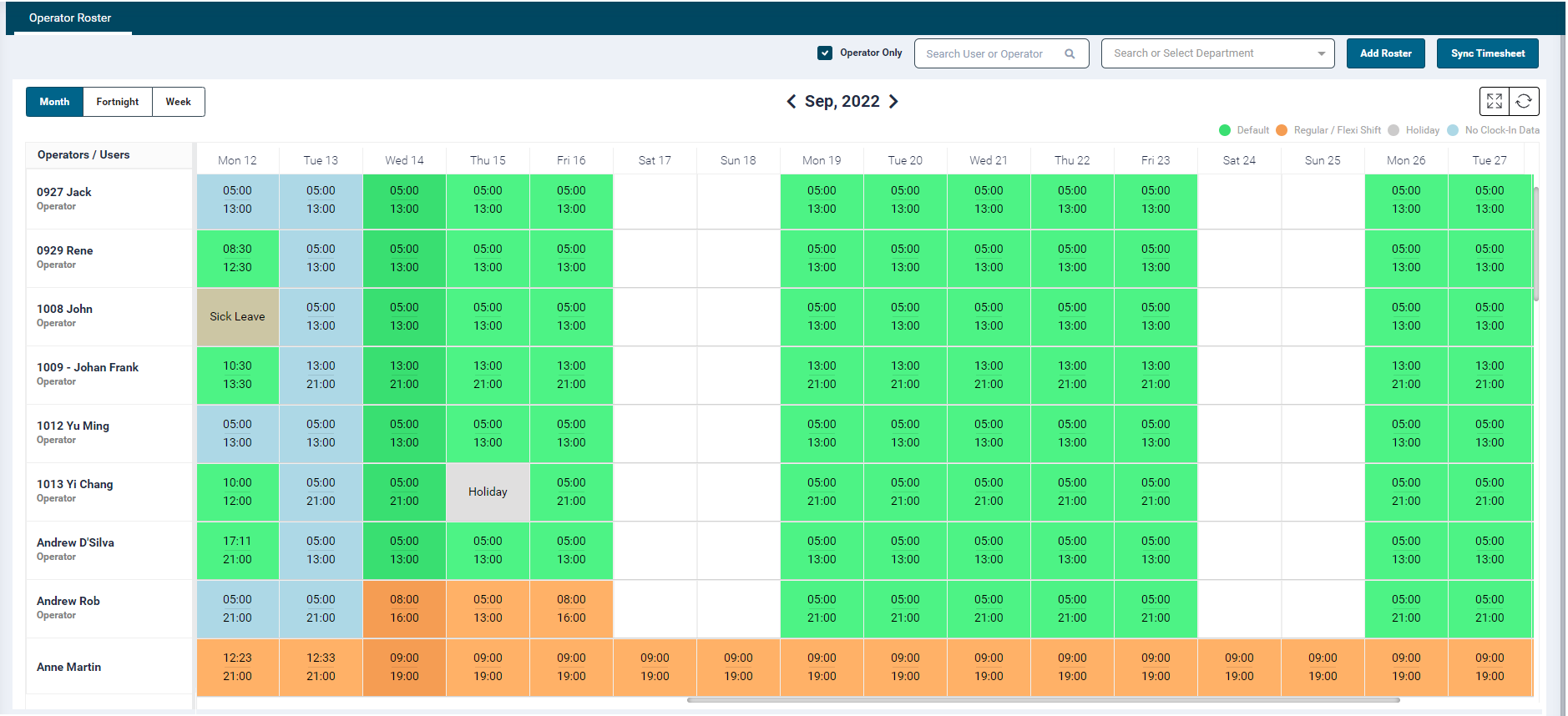The width and height of the screenshot is (1568, 716).
Task: Click the Sync Timesheet button
Action: click(x=1487, y=53)
